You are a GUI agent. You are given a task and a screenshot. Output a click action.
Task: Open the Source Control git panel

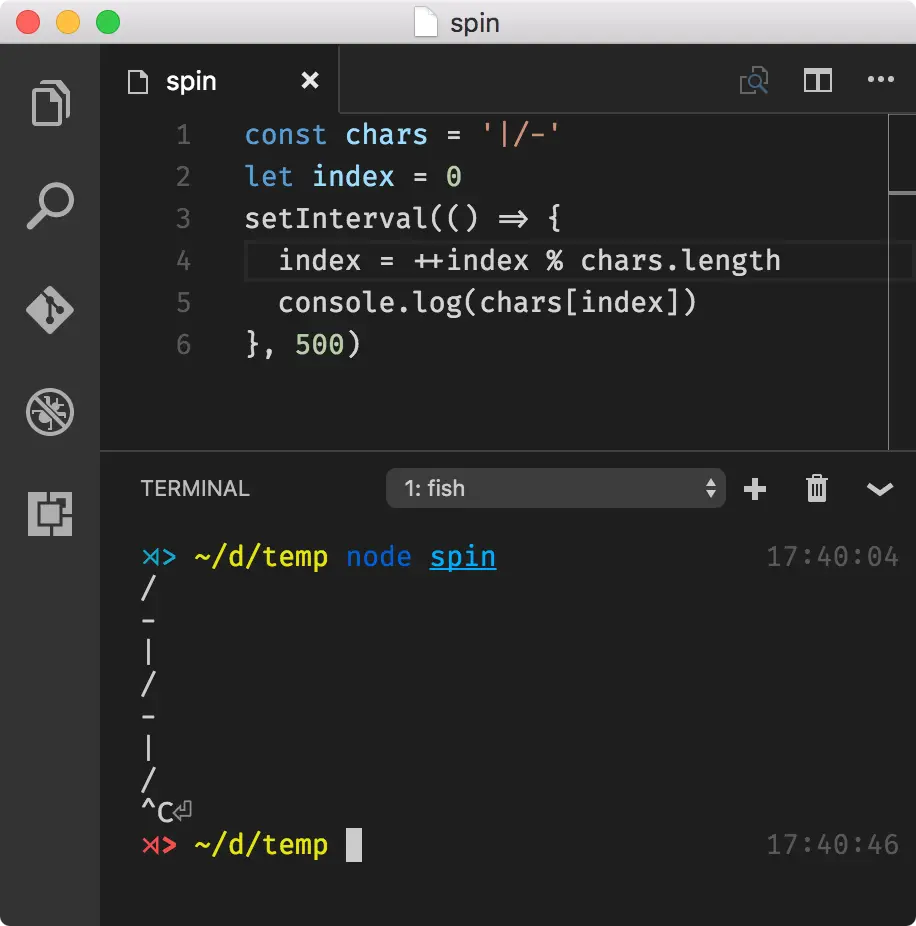click(x=50, y=309)
